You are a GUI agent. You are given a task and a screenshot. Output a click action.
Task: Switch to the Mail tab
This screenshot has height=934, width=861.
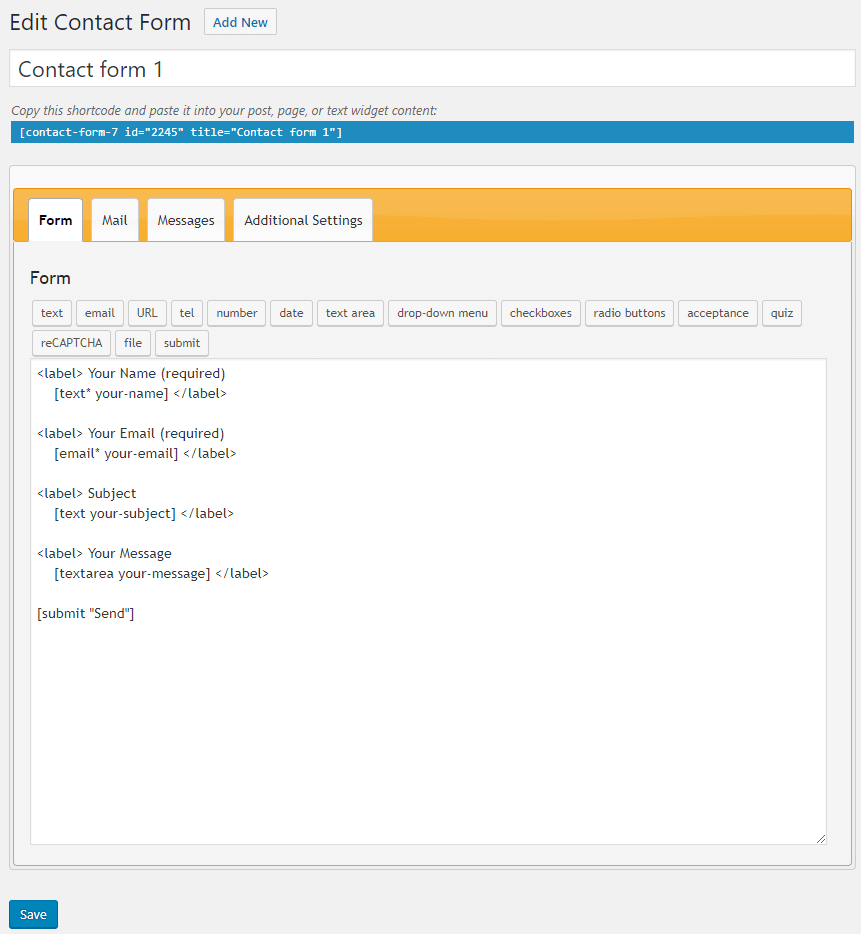115,220
